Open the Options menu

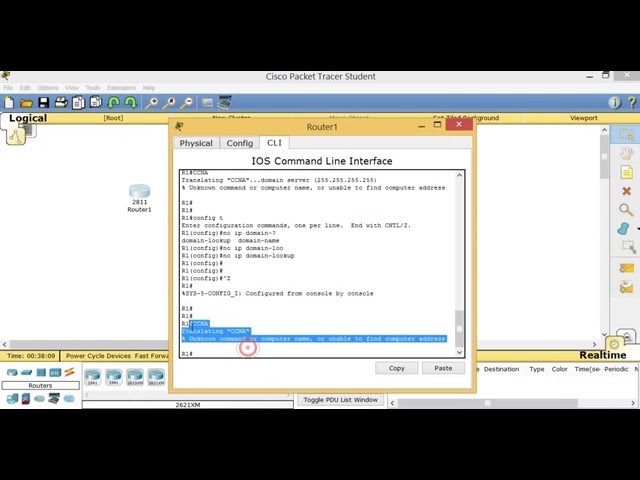(x=48, y=88)
